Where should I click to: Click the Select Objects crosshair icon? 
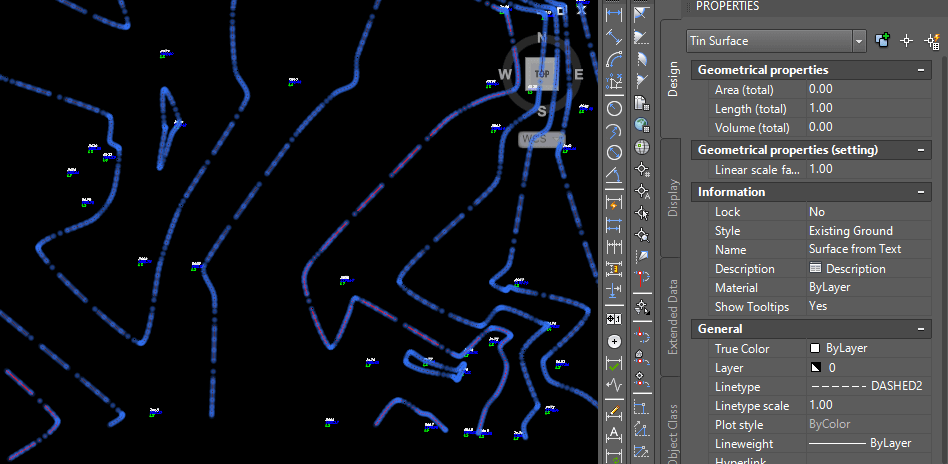click(906, 41)
